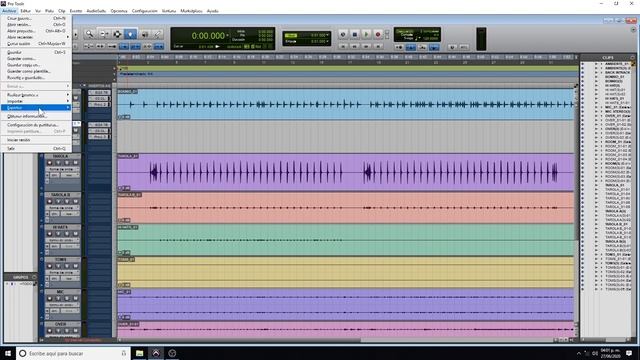Click the Online button left of Stop
This screenshot has height=360, width=640.
(x=343, y=35)
